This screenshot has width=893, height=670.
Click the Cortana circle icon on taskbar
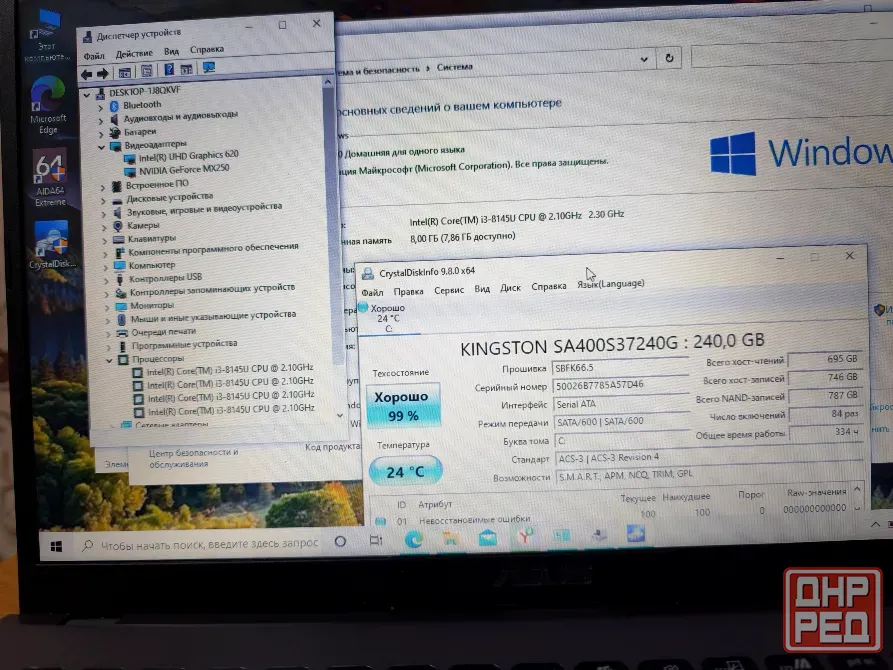(341, 541)
